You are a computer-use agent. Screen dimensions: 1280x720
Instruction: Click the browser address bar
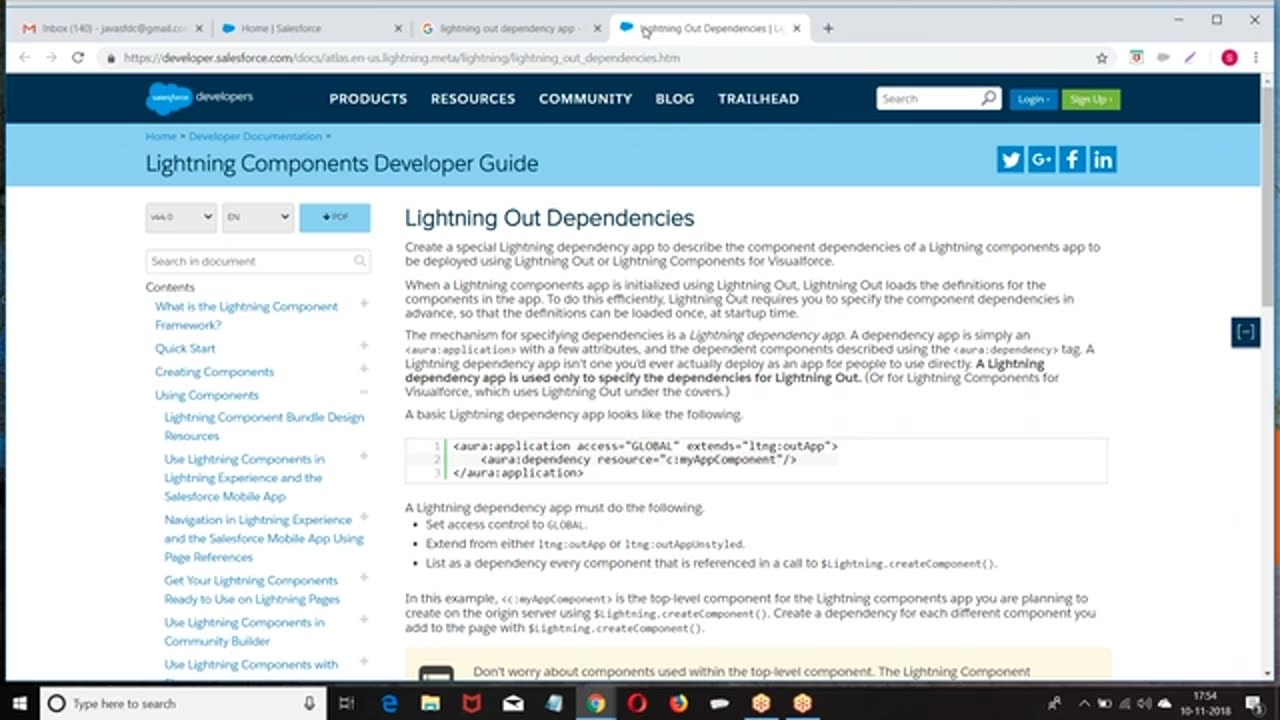pyautogui.click(x=600, y=58)
